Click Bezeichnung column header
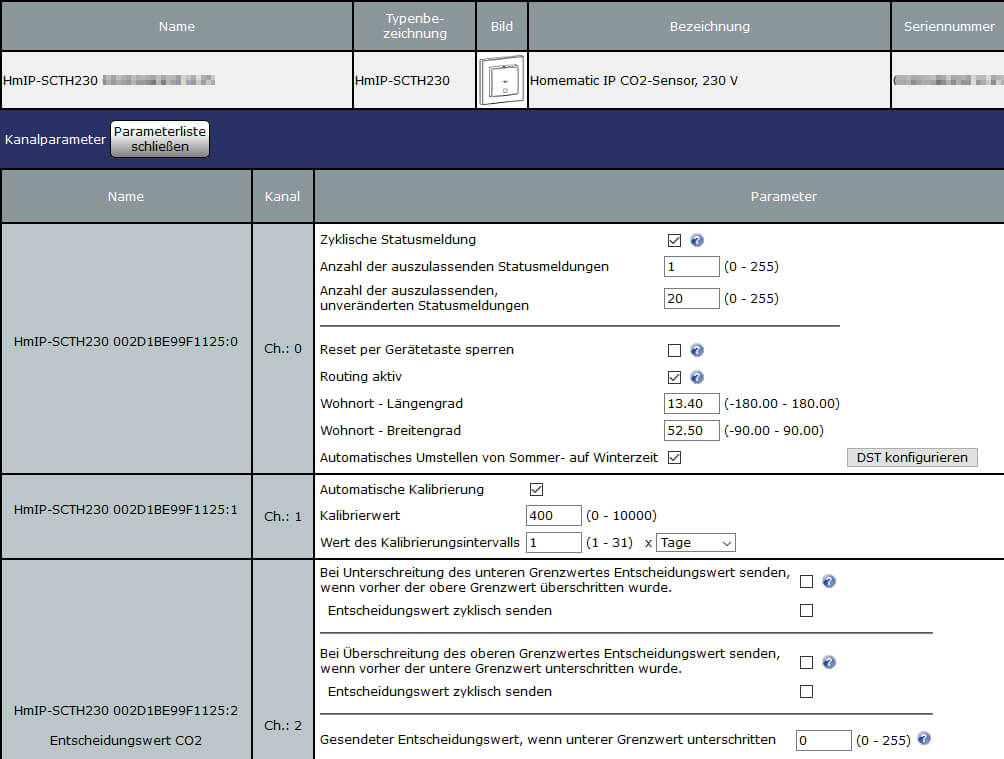This screenshot has width=1004, height=759. coord(709,26)
